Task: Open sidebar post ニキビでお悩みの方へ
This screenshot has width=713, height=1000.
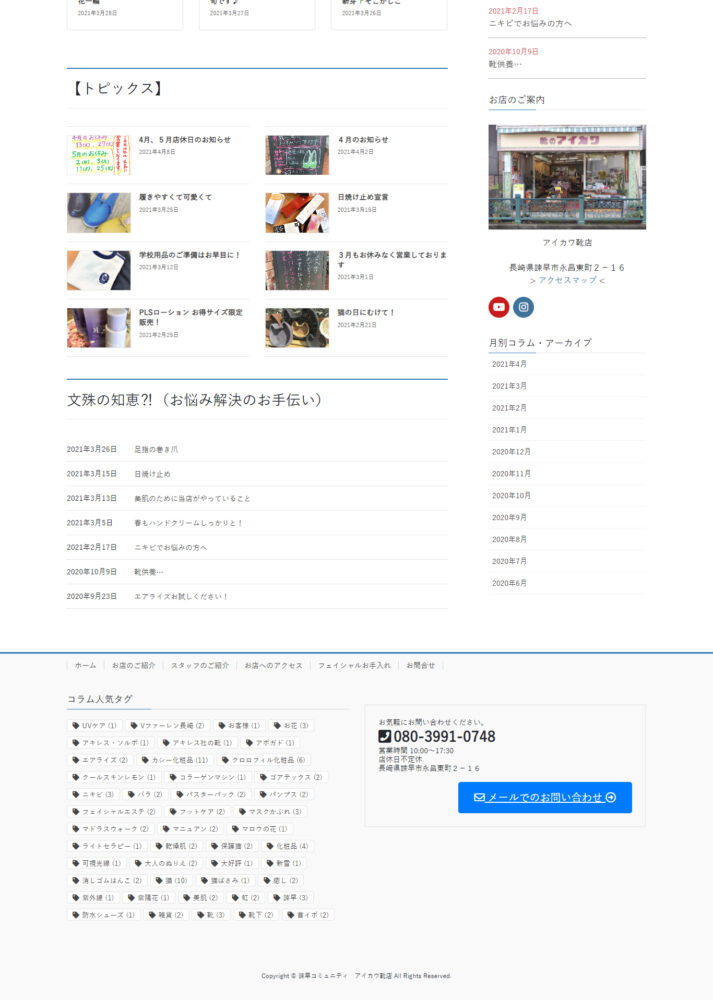Action: (530, 24)
